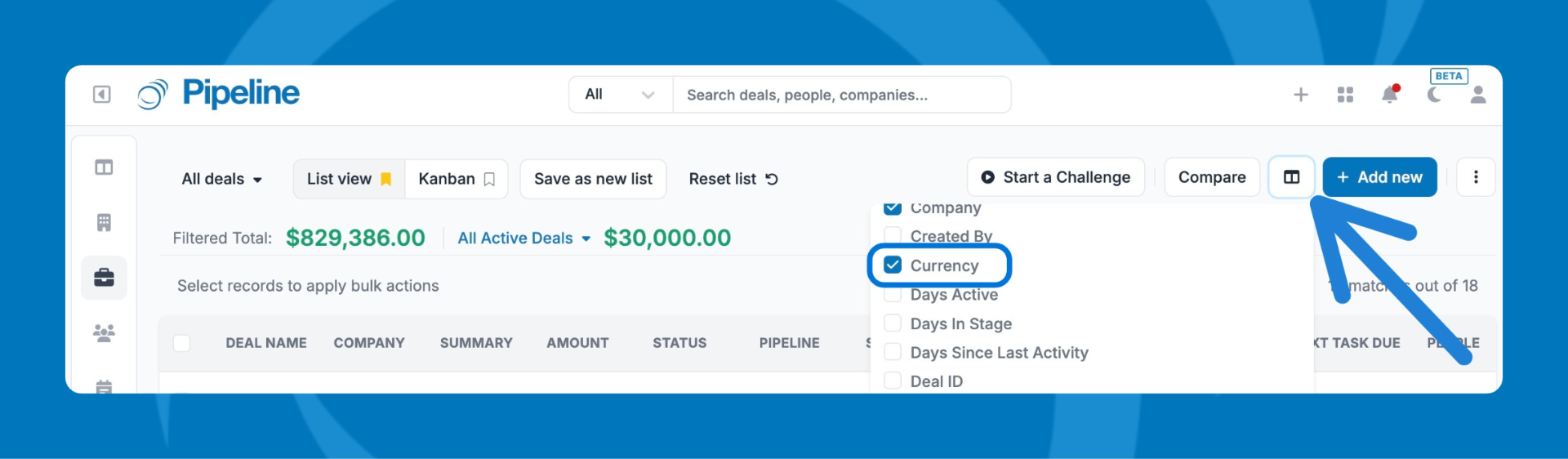Tick the select-all deals checkbox in header
The image size is (1568, 459).
[181, 343]
